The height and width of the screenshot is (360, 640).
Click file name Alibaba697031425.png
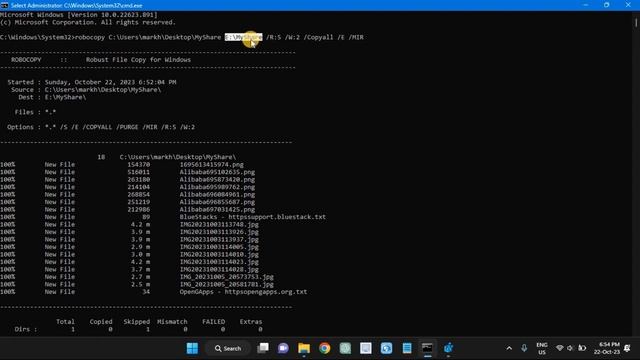pyautogui.click(x=217, y=209)
